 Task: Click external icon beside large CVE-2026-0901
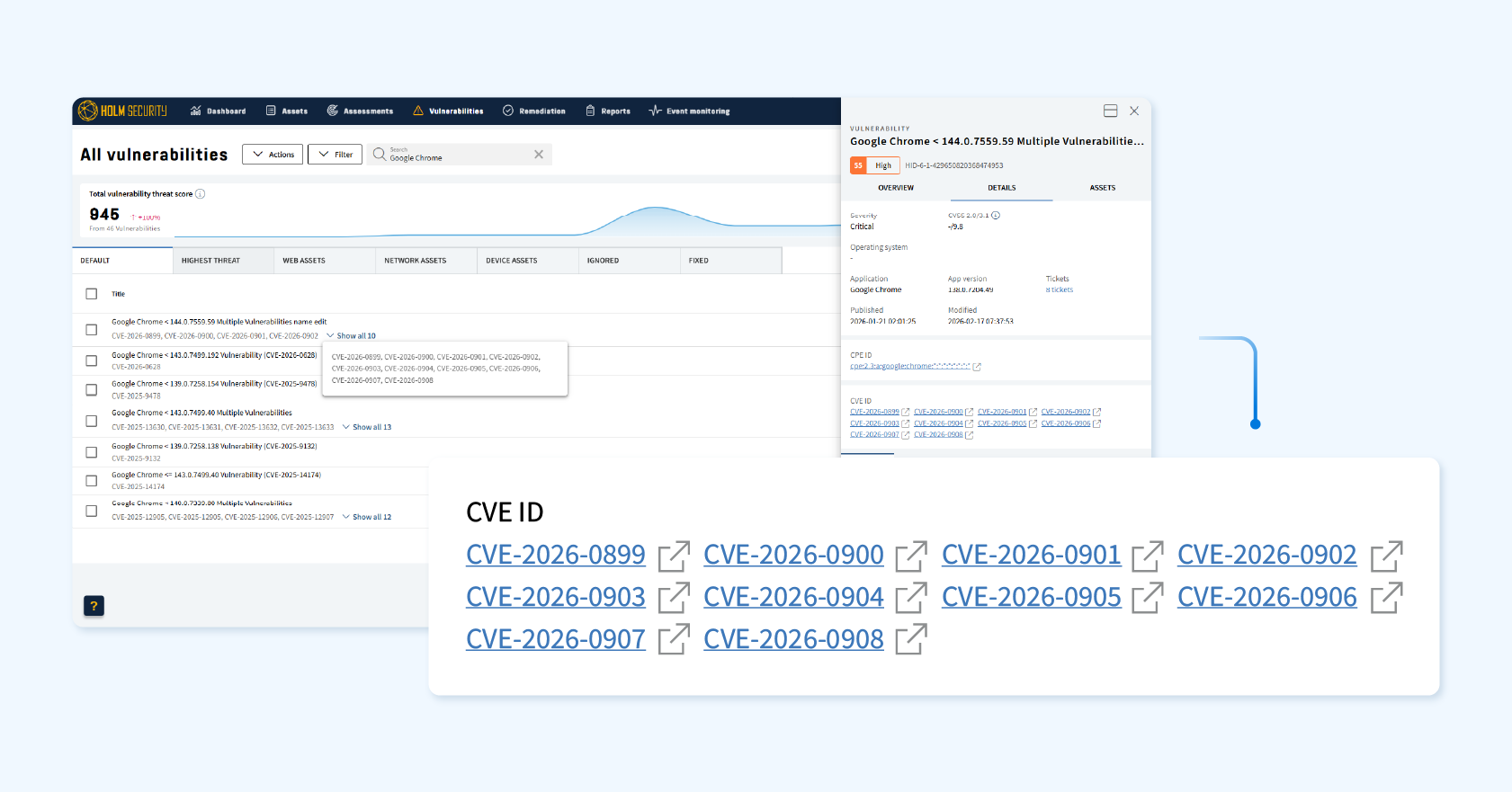pos(1148,556)
